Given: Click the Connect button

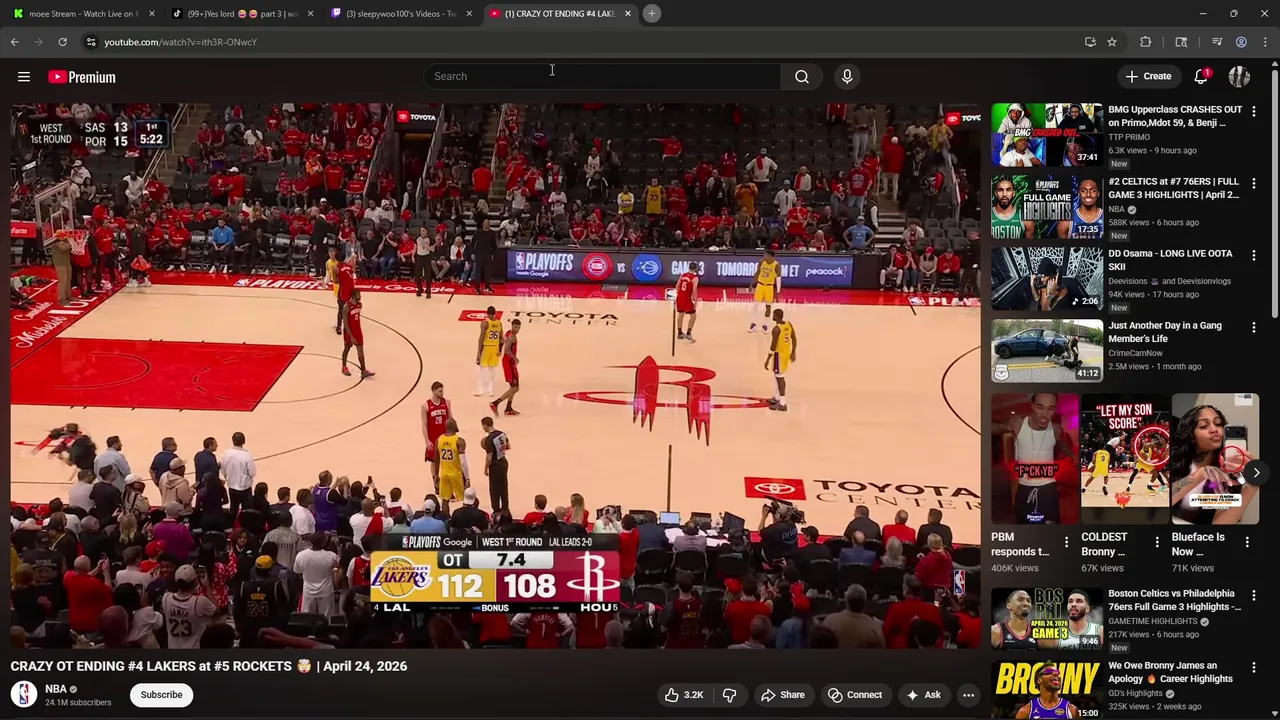Looking at the screenshot, I should tap(854, 695).
